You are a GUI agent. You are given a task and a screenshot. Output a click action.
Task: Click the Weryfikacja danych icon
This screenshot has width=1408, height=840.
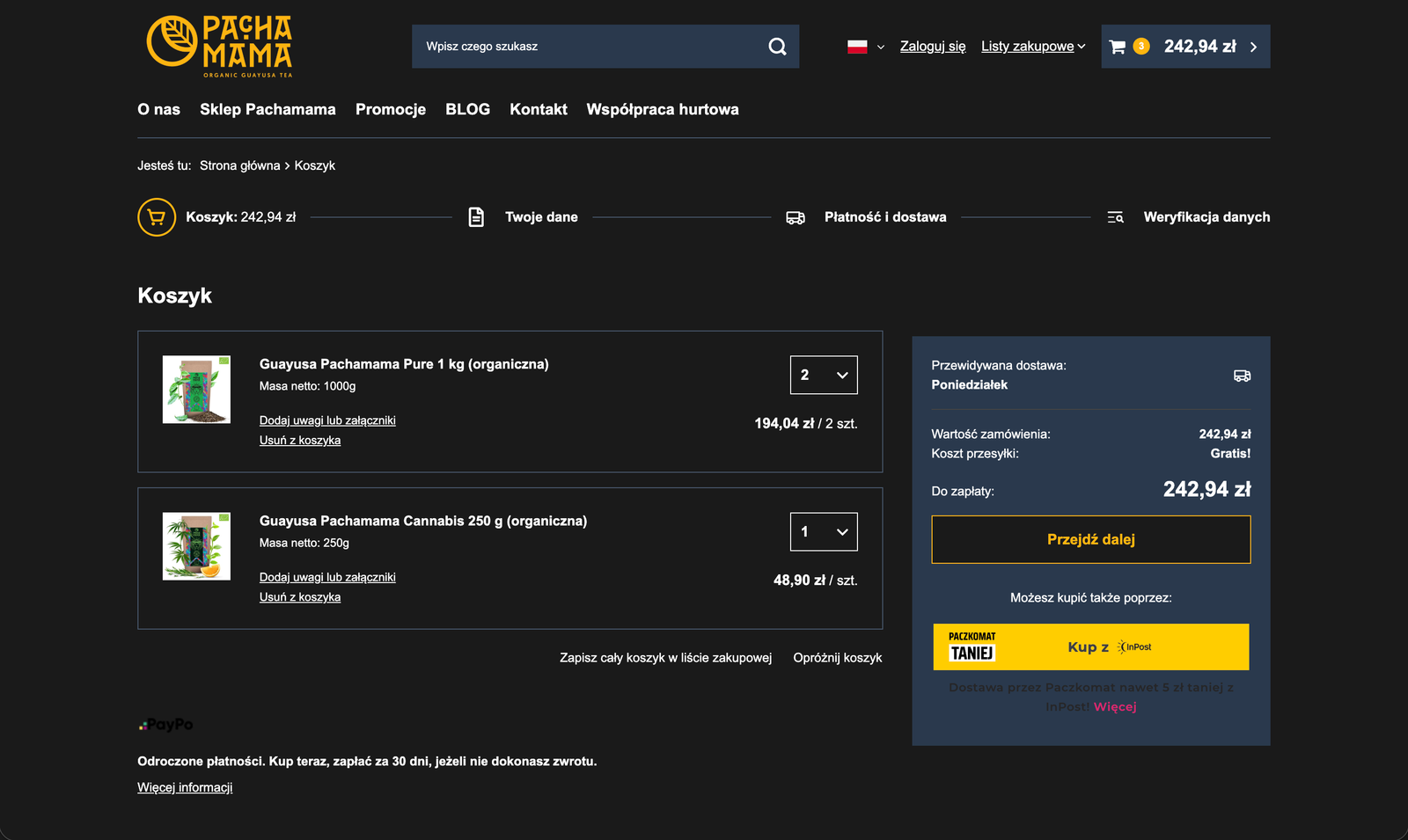[1115, 217]
